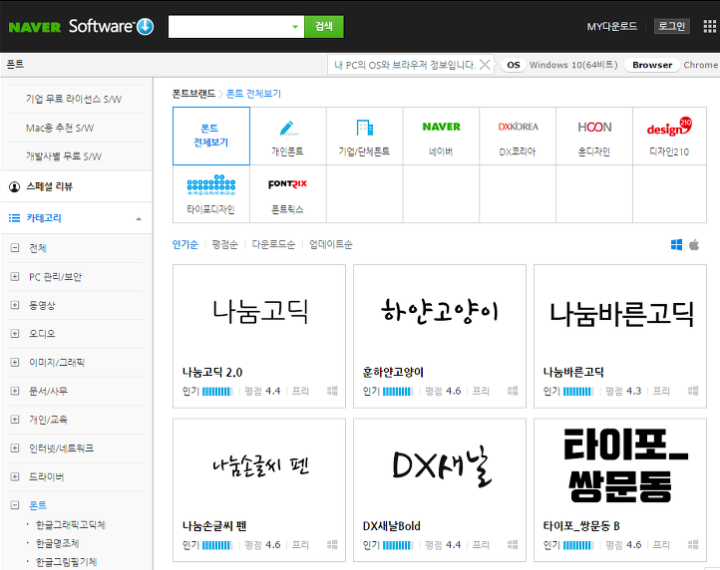Click popularity bar of 훈하얀고양이
720x570 pixels.
coord(397,391)
